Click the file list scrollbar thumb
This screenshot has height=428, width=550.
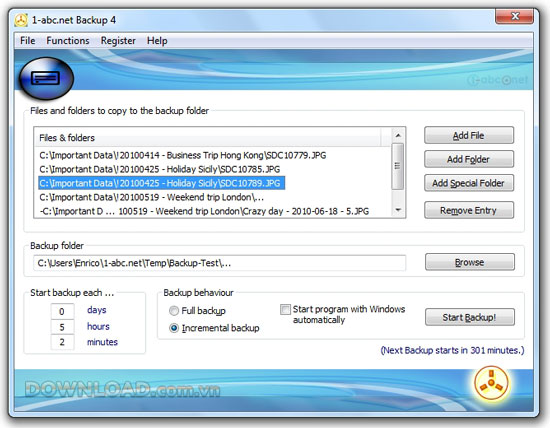398,166
